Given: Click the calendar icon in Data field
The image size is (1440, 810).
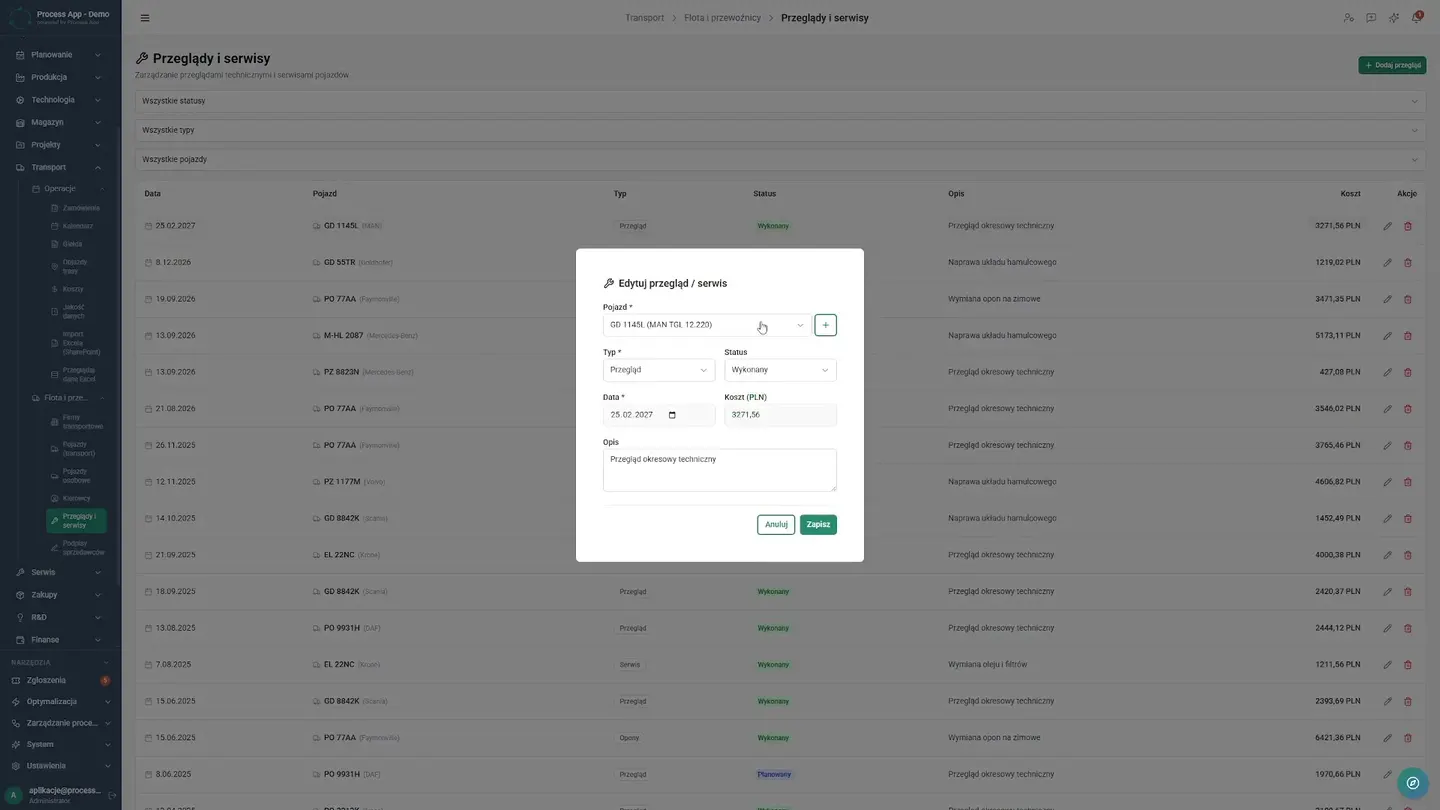Looking at the screenshot, I should point(672,415).
